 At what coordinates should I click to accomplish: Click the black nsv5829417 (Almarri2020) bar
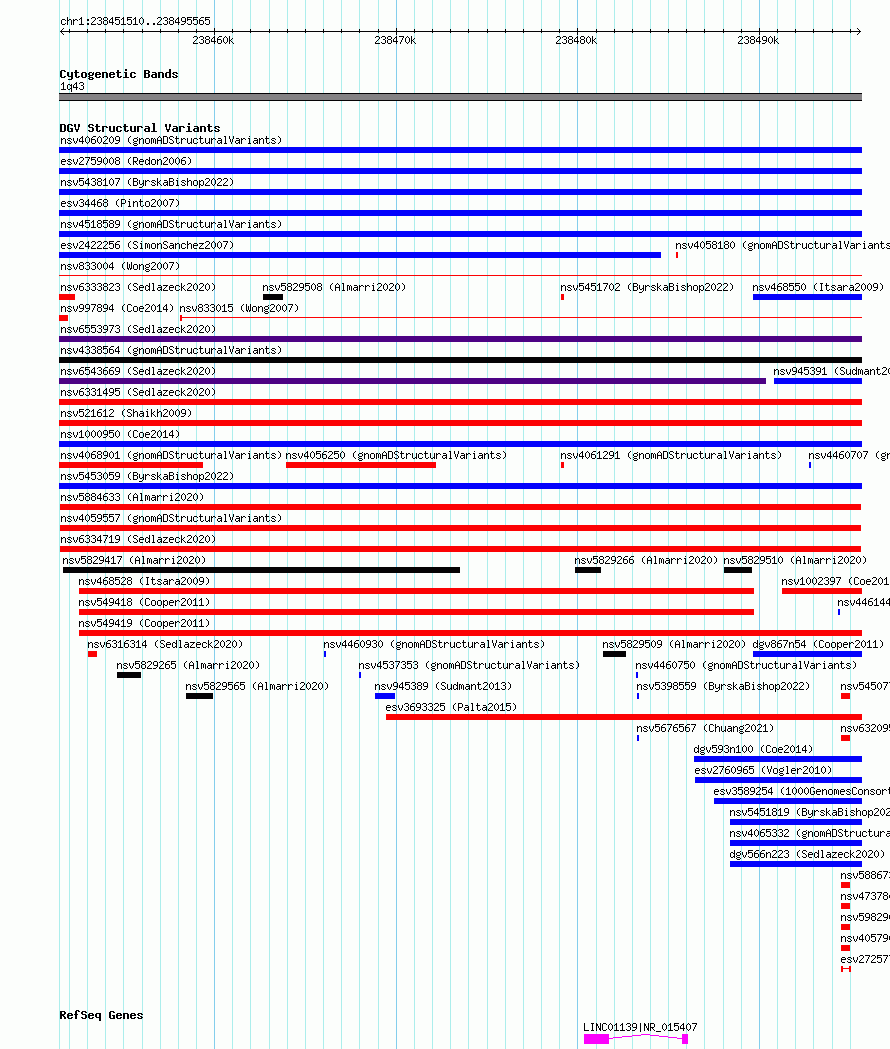pyautogui.click(x=262, y=570)
